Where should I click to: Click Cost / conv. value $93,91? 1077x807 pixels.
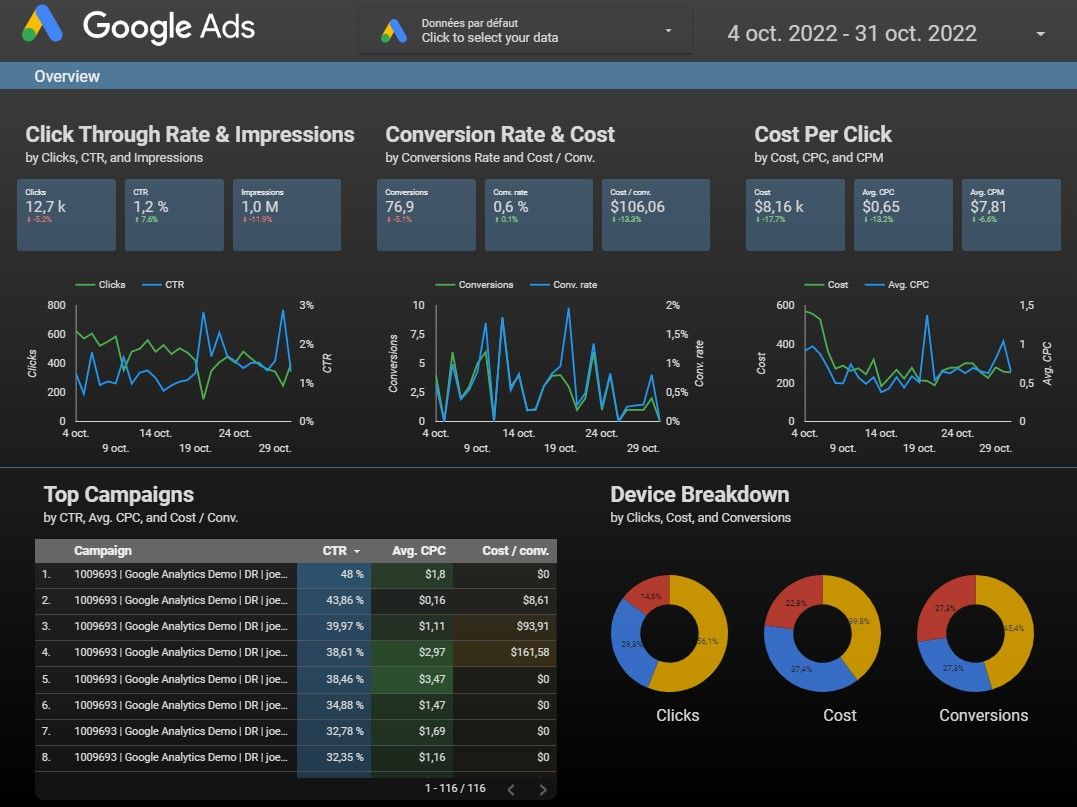click(x=533, y=626)
